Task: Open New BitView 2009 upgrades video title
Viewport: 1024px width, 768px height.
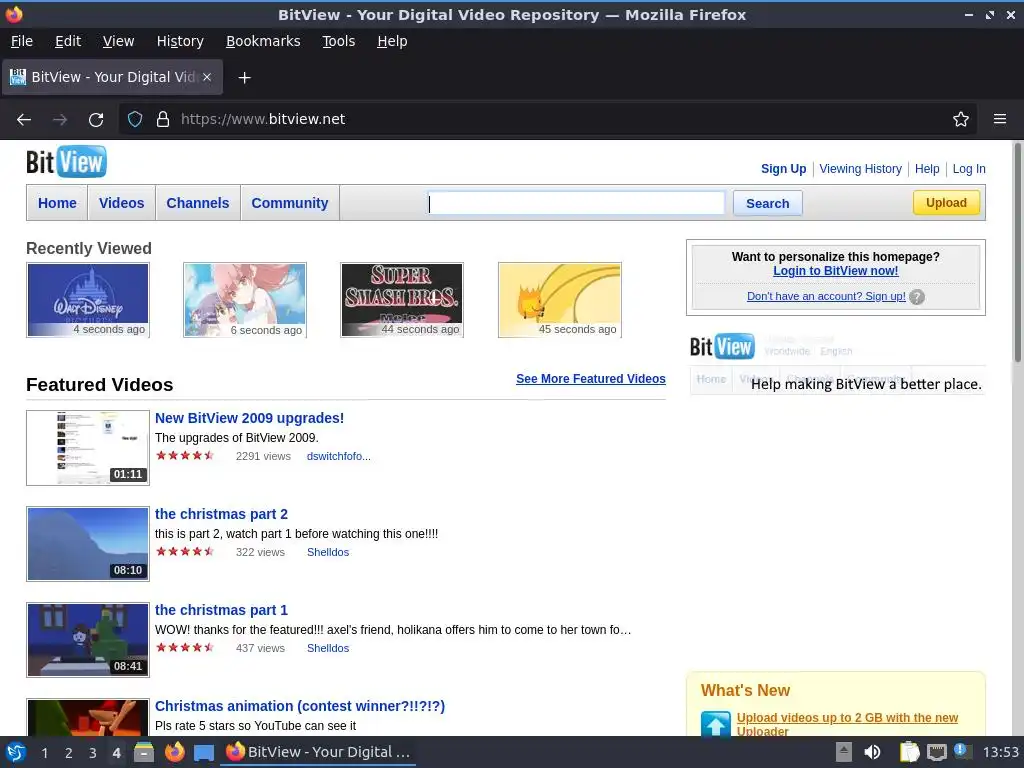Action: [249, 418]
